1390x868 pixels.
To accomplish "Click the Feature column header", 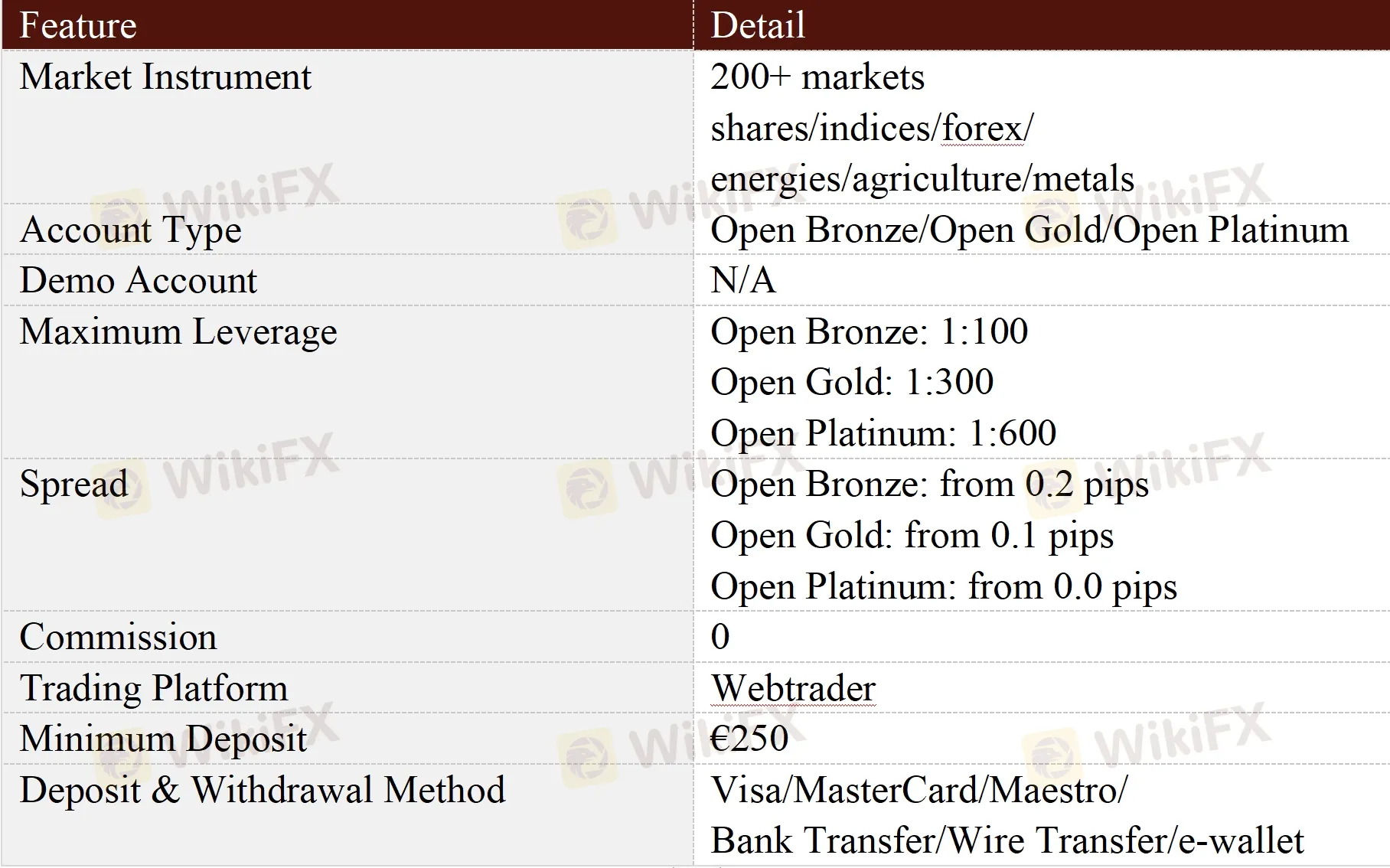I will pos(78,25).
